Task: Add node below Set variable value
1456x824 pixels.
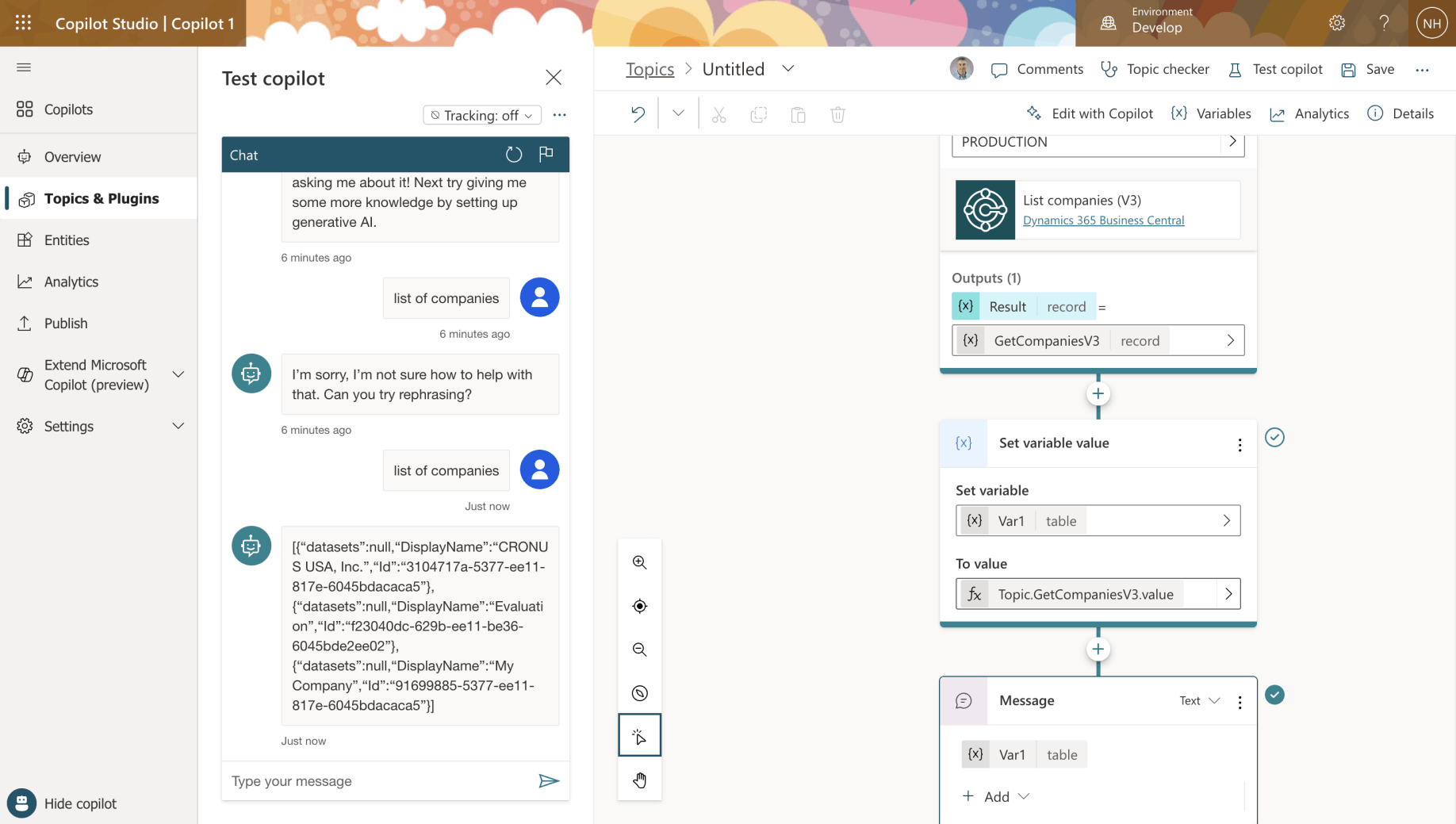Action: [x=1098, y=650]
